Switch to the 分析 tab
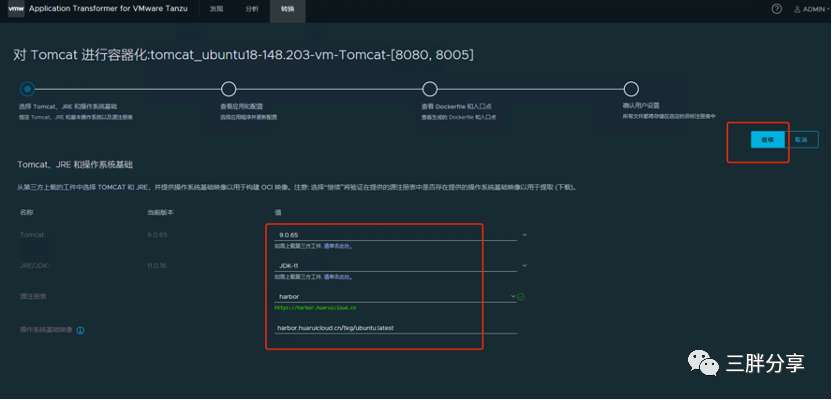832x400 pixels. pos(252,10)
